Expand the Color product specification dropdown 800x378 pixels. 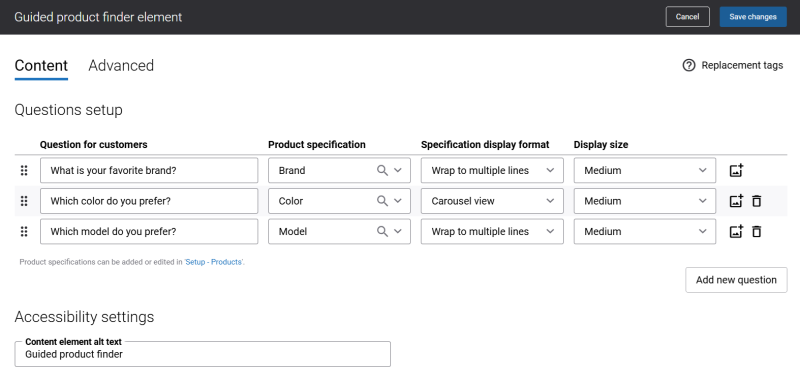(x=398, y=201)
